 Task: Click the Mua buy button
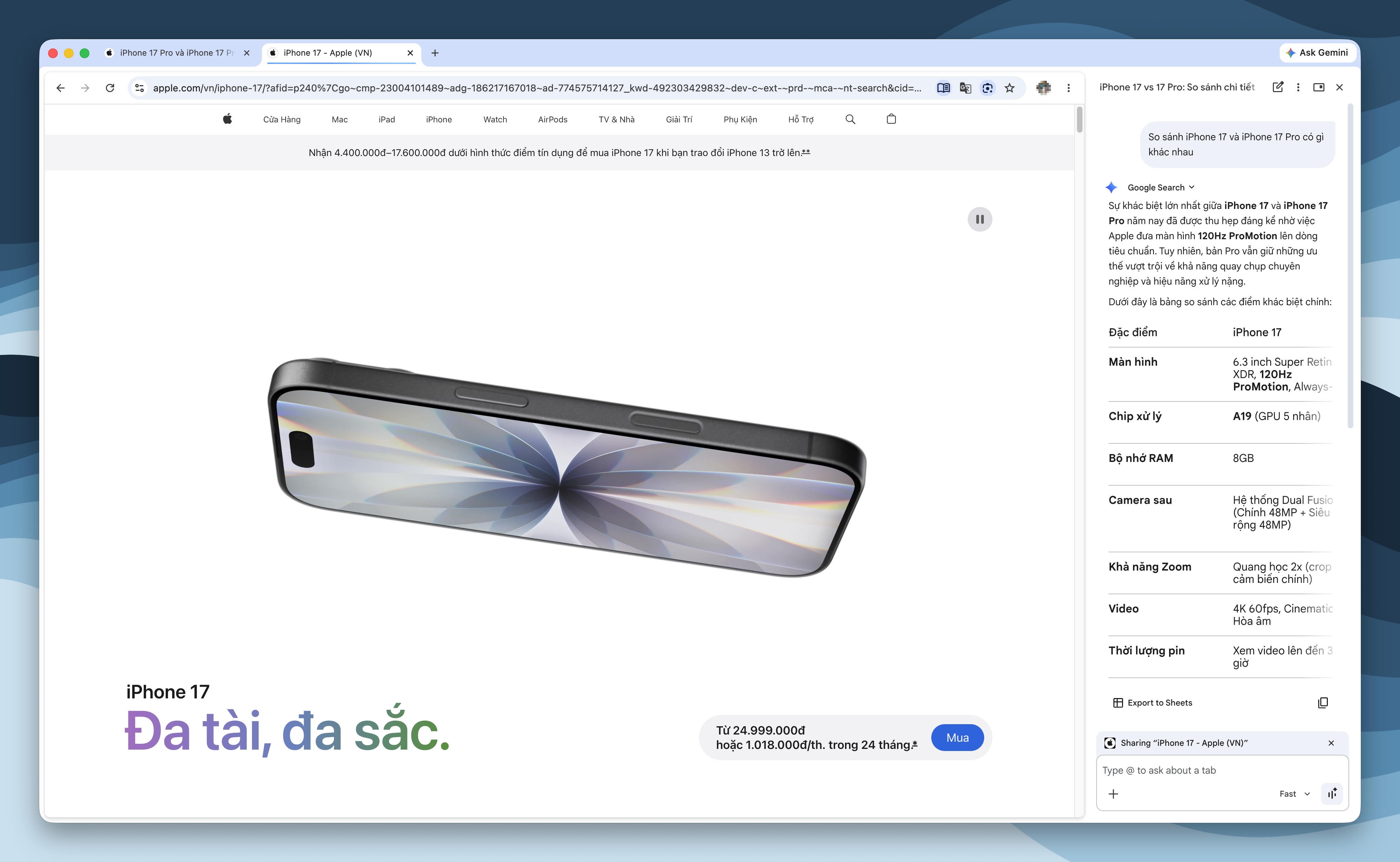957,737
